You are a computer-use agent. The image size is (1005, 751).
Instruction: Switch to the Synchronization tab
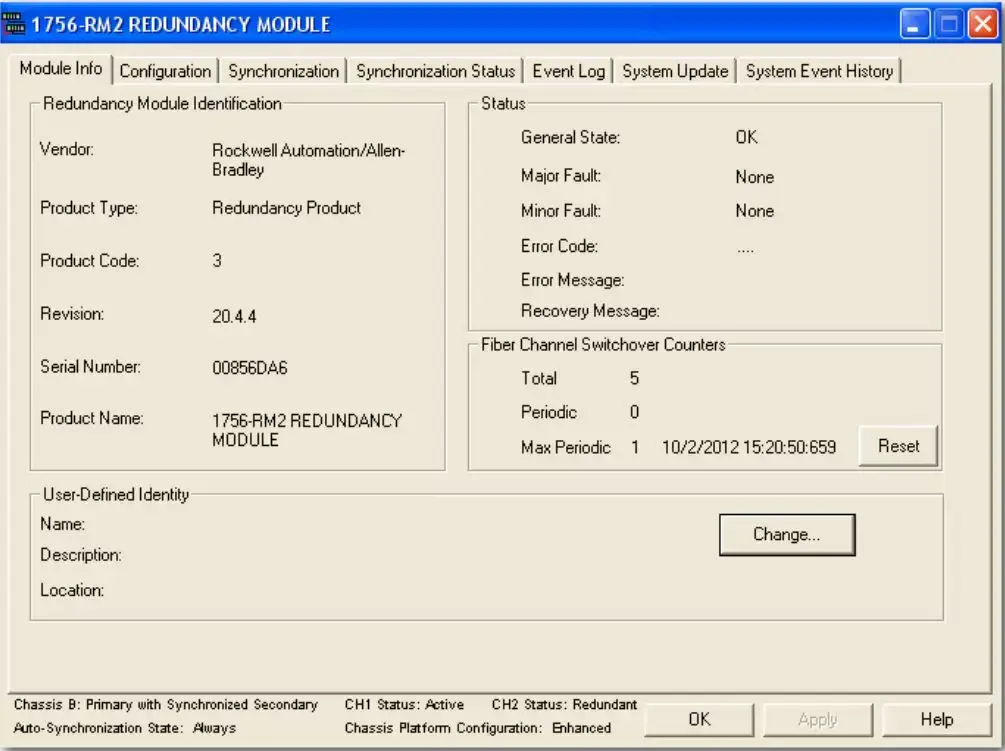283,71
